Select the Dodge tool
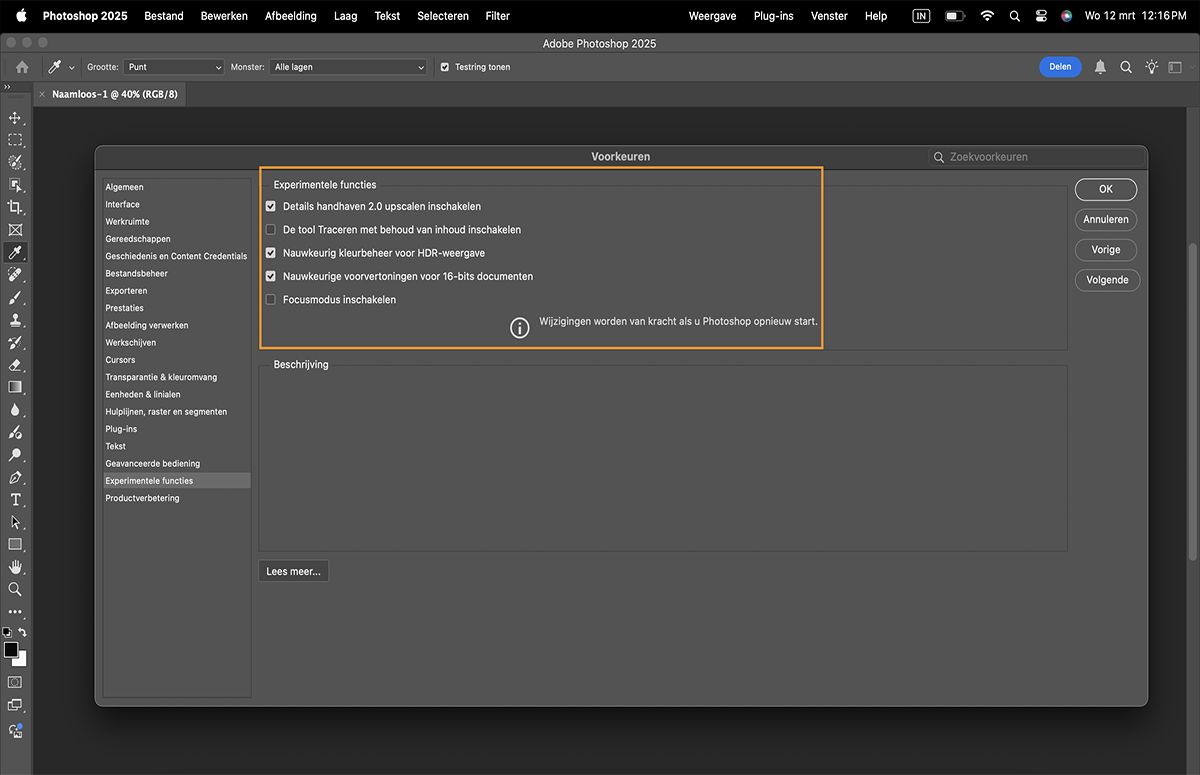Image resolution: width=1200 pixels, height=775 pixels. [15, 455]
